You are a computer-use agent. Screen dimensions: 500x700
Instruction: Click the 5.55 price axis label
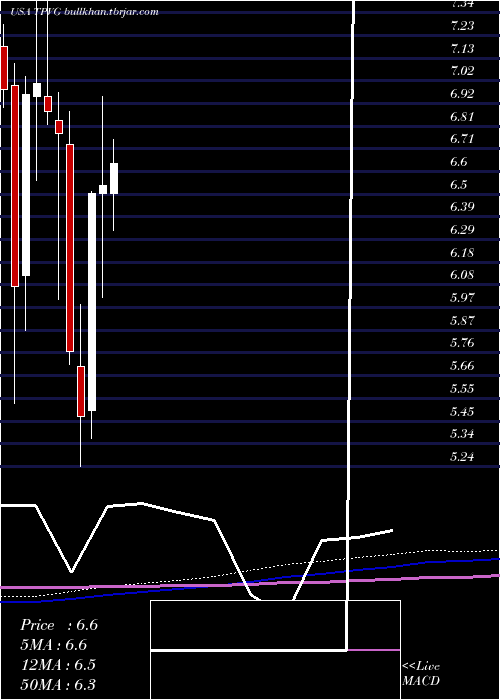point(462,389)
